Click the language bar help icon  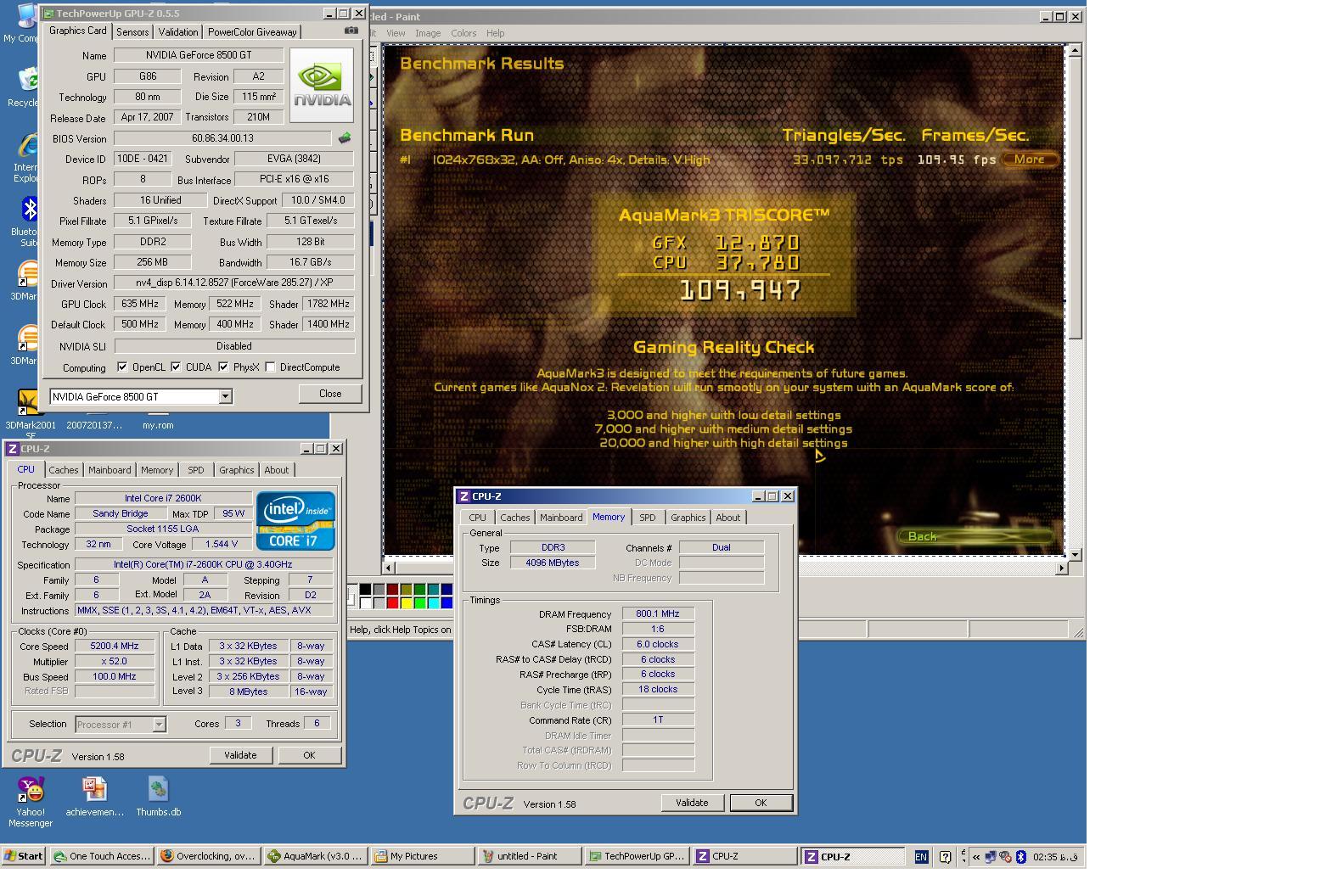945,857
